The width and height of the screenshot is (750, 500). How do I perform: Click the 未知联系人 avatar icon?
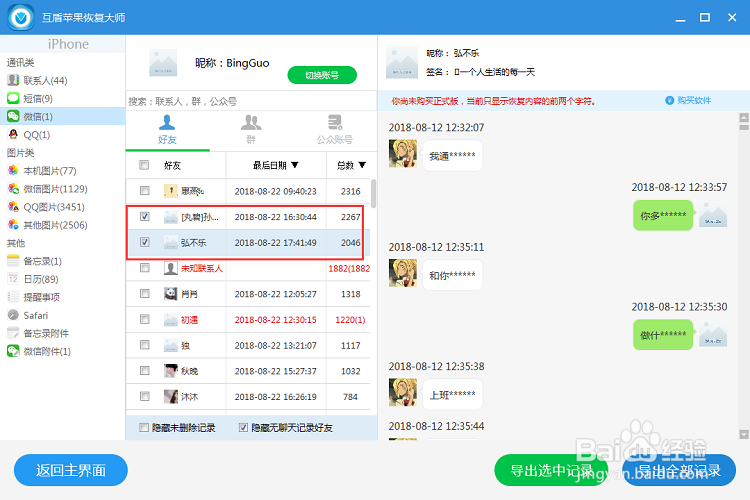[x=171, y=268]
